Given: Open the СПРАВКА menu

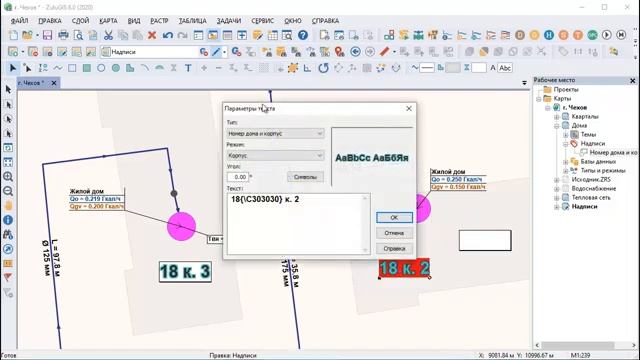Looking at the screenshot, I should point(325,21).
